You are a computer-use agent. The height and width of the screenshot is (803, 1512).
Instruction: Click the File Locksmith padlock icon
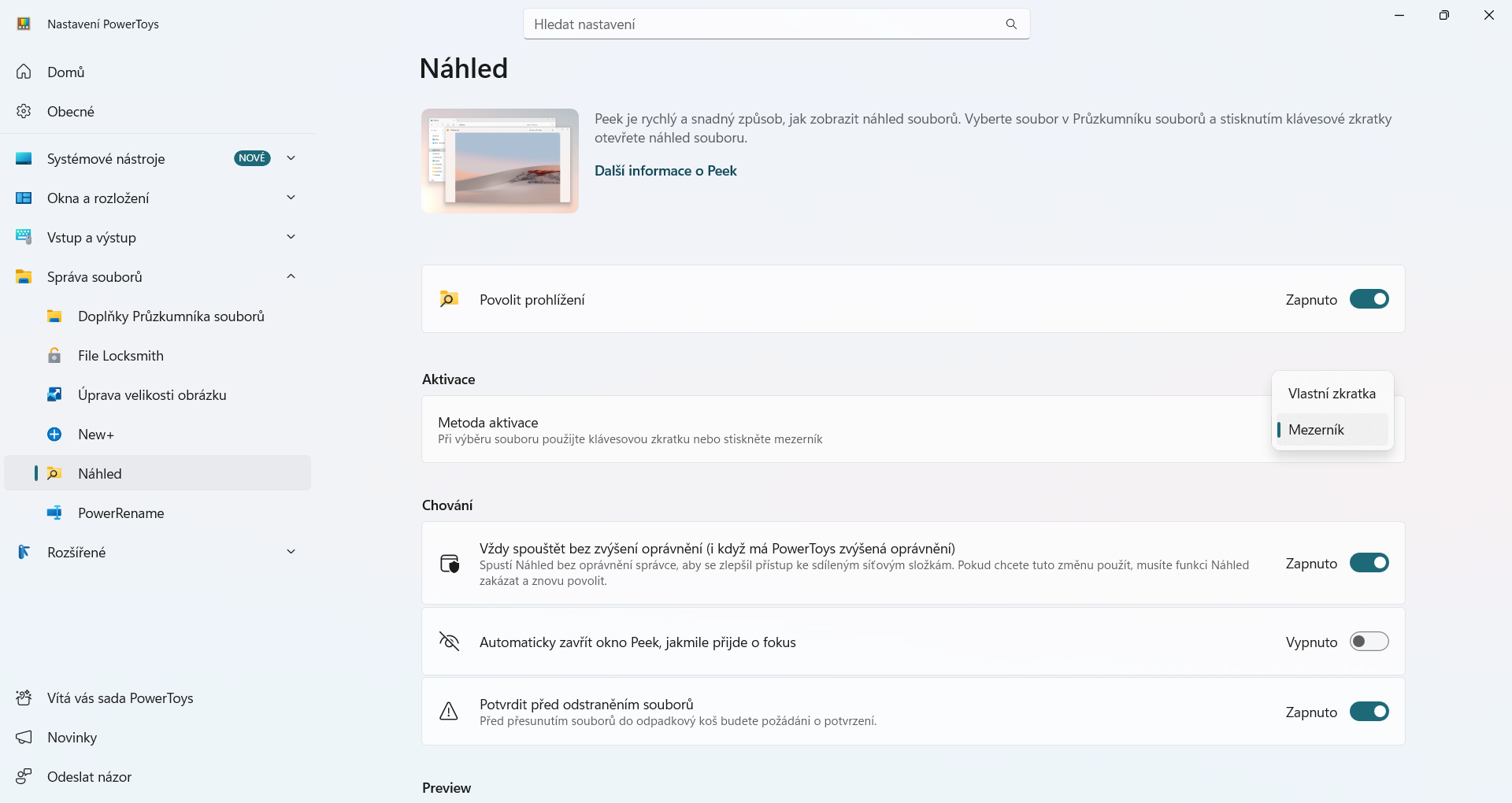tap(54, 356)
